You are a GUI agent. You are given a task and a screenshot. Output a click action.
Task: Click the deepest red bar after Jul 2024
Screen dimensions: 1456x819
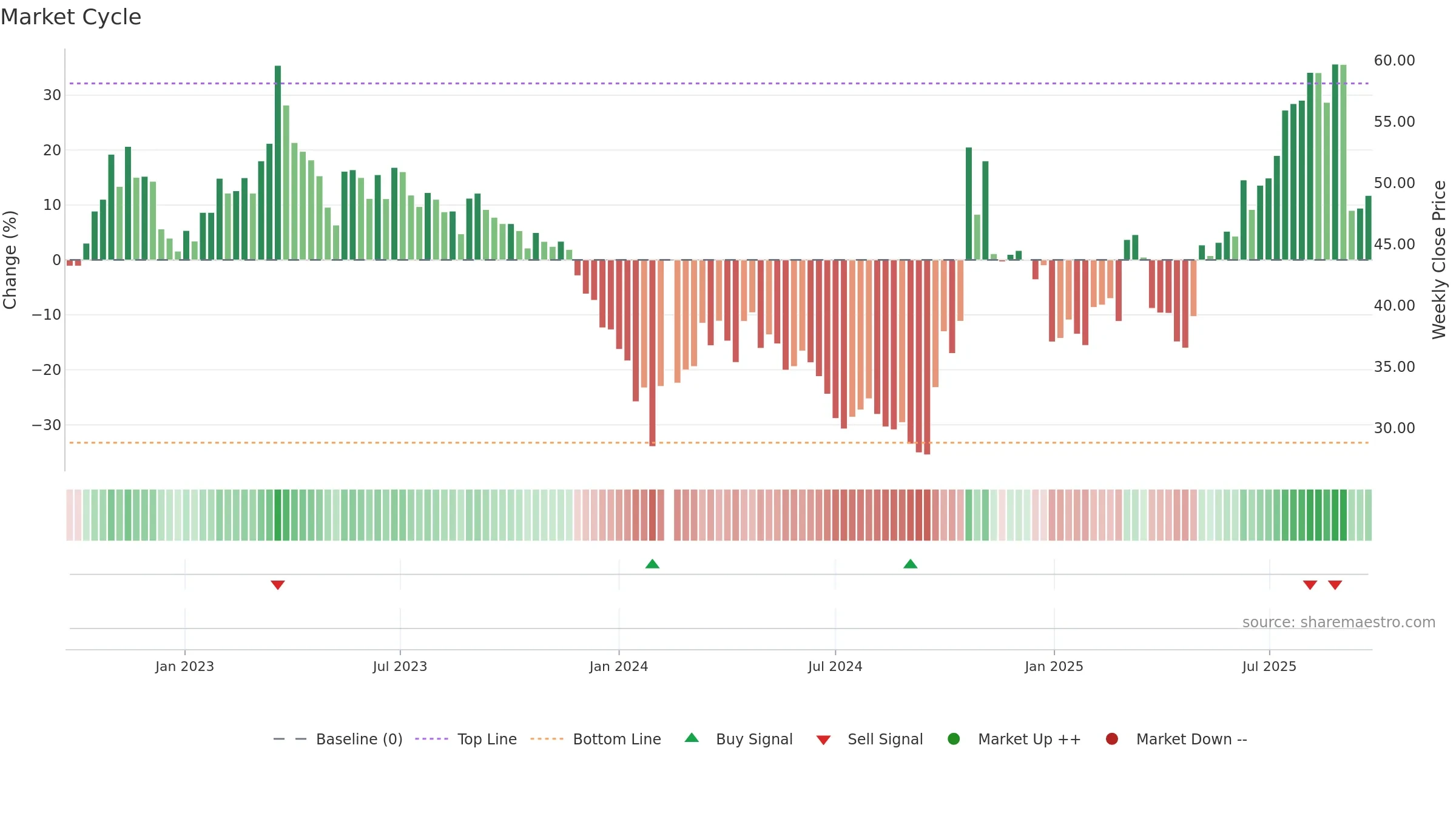[927, 357]
